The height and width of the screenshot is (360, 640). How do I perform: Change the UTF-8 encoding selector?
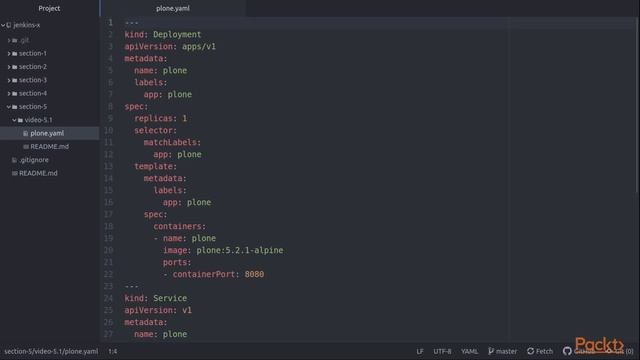(x=442, y=351)
